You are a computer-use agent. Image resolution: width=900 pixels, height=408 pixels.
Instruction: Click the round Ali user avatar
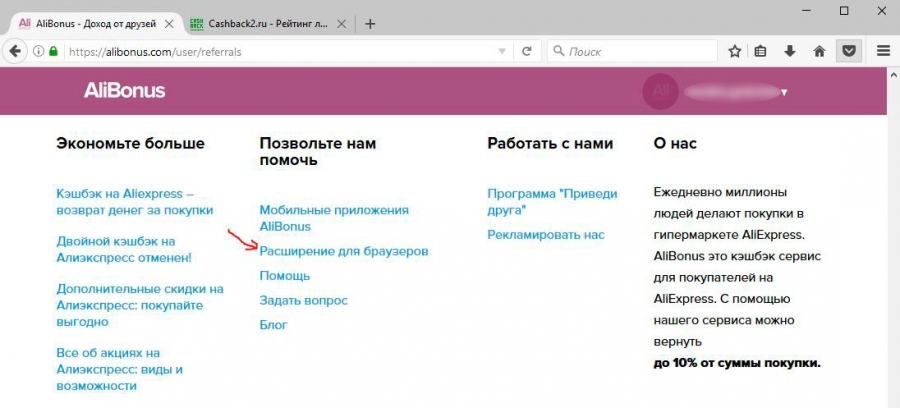660,91
